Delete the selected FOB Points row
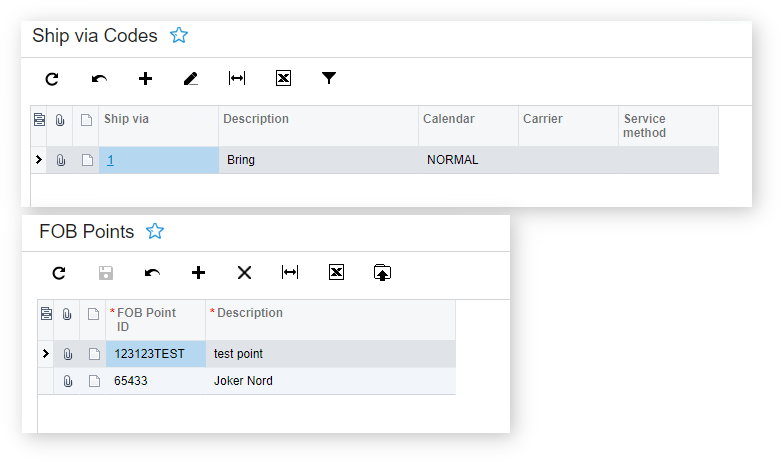This screenshot has height=462, width=781. (244, 272)
